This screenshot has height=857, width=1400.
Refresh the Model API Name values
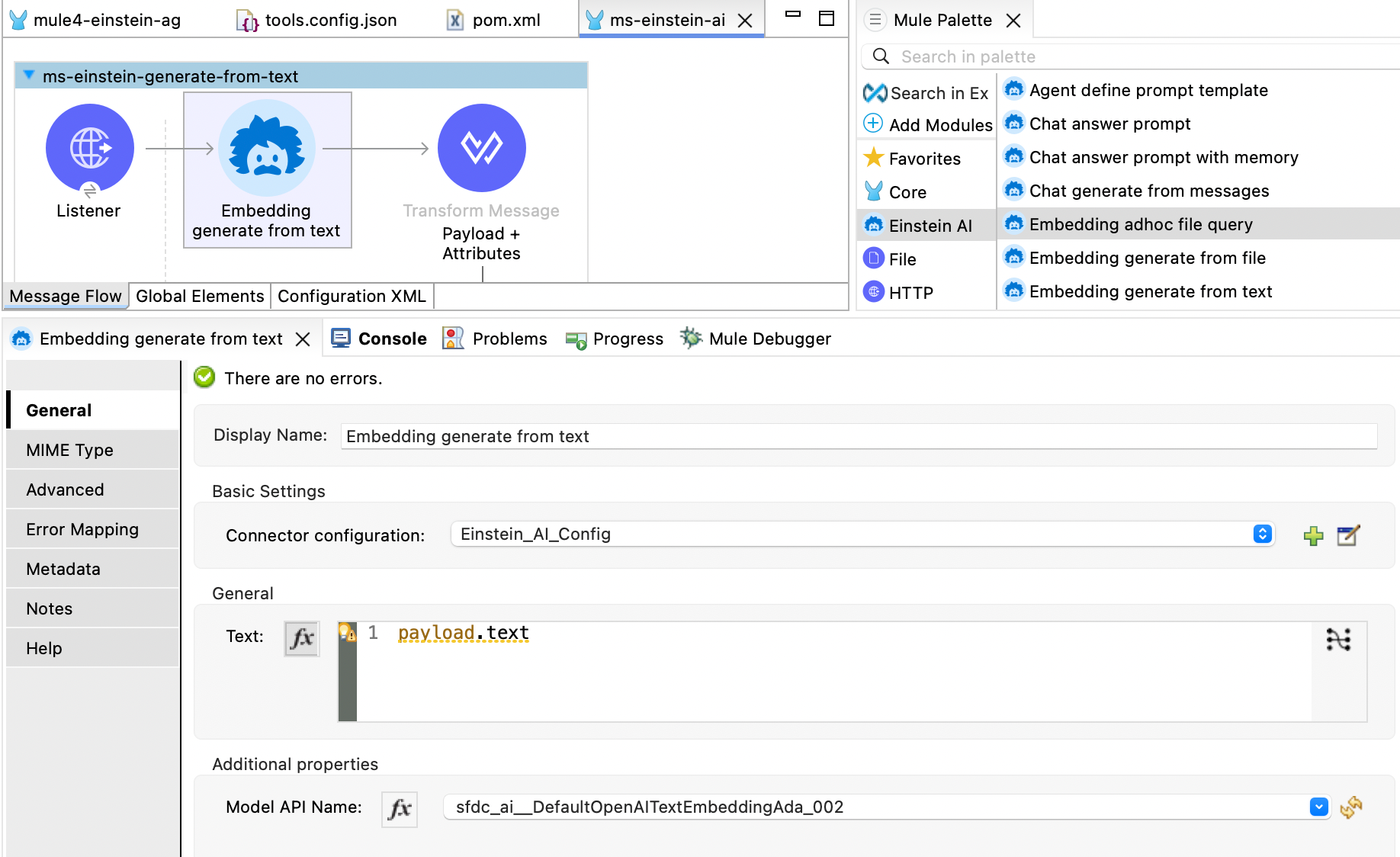point(1351,807)
